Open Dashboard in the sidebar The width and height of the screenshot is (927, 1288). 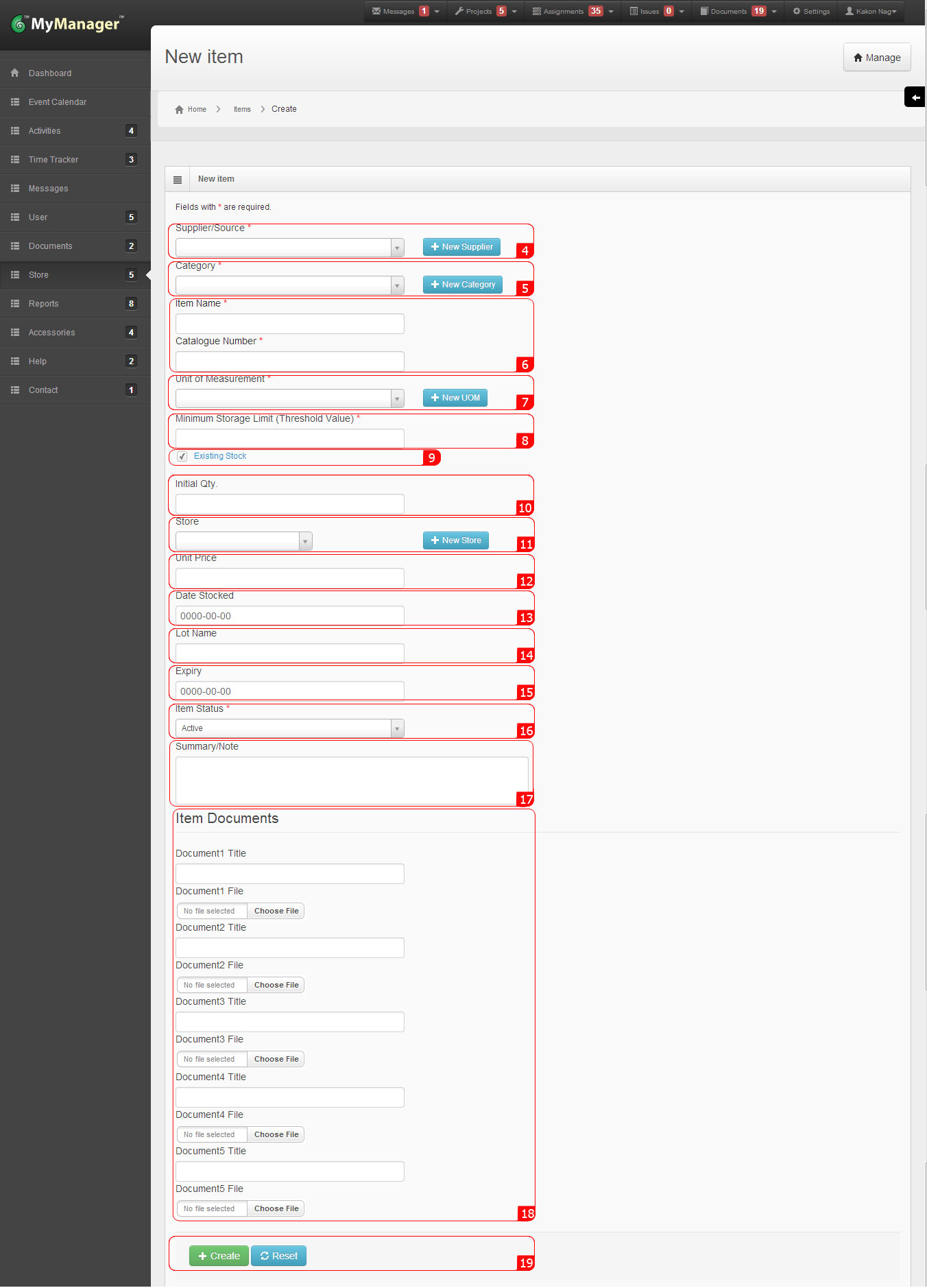click(75, 73)
